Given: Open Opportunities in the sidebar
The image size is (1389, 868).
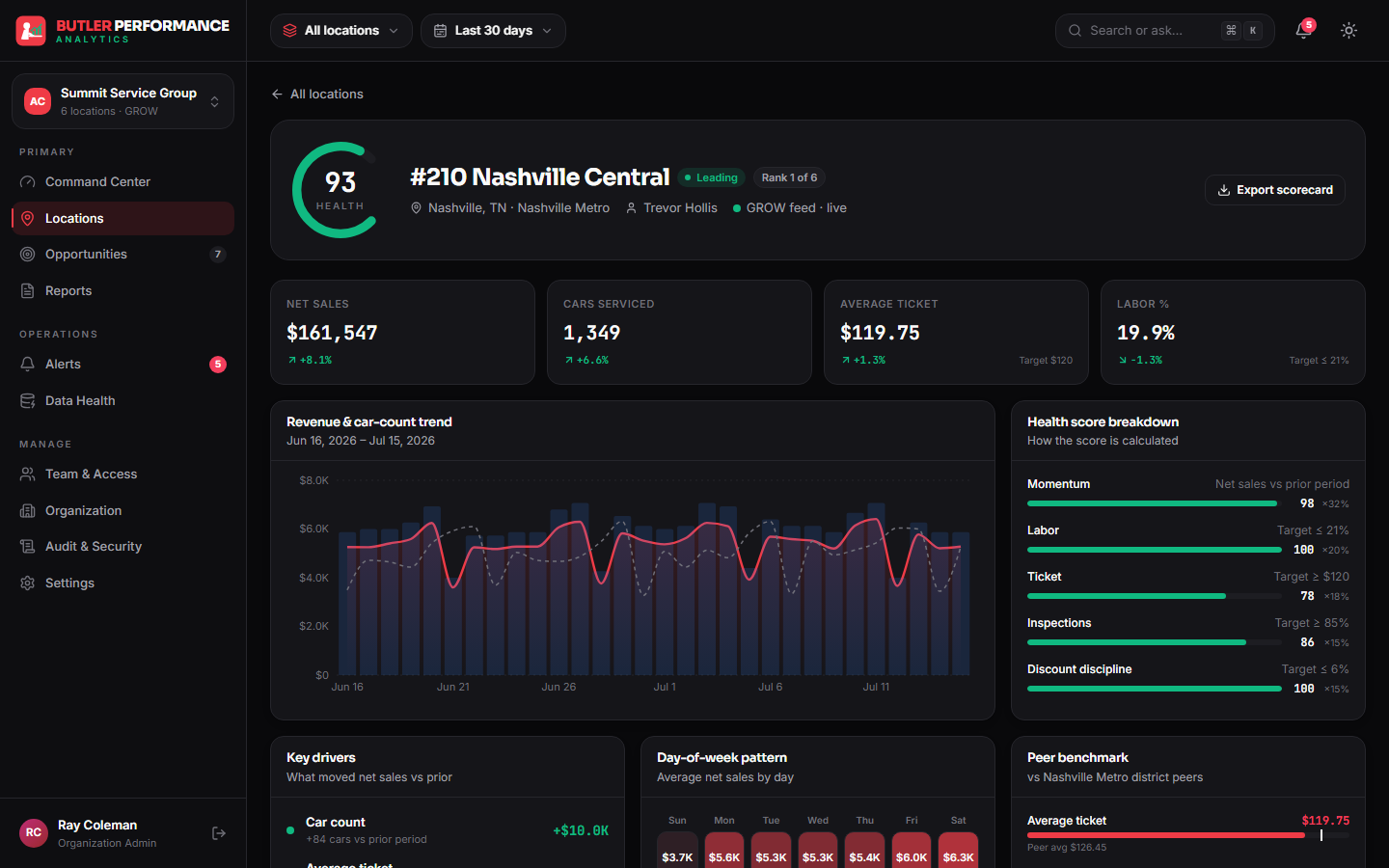Looking at the screenshot, I should pyautogui.click(x=123, y=255).
